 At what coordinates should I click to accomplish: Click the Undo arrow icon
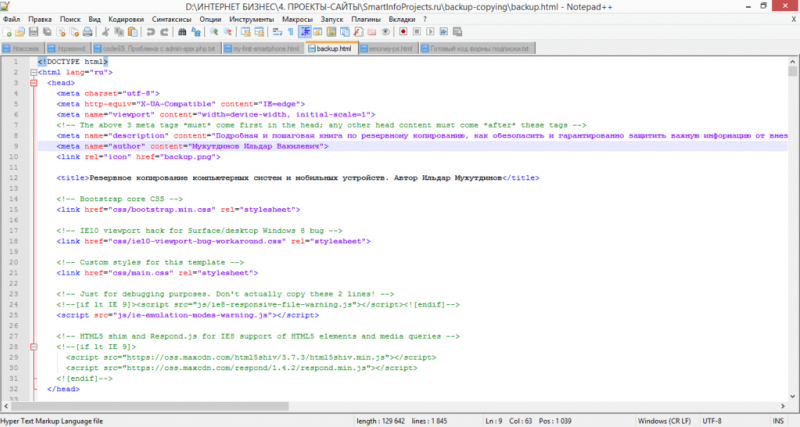[x=151, y=32]
